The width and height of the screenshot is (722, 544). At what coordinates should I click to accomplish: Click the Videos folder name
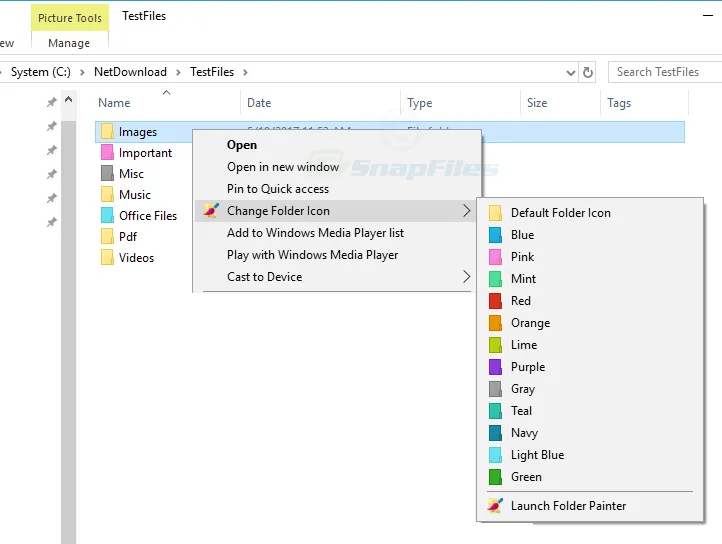[136, 258]
